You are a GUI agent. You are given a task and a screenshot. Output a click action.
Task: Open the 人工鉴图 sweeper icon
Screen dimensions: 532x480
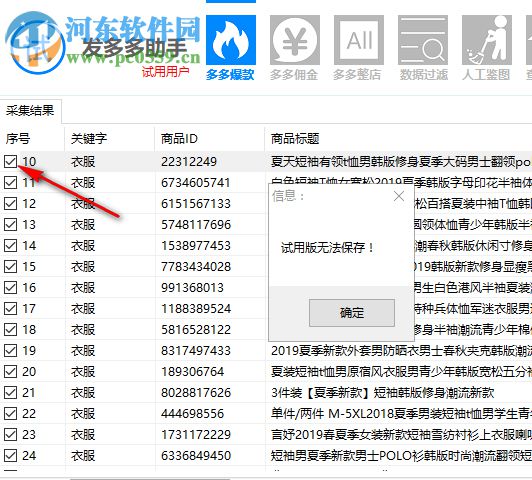click(487, 40)
